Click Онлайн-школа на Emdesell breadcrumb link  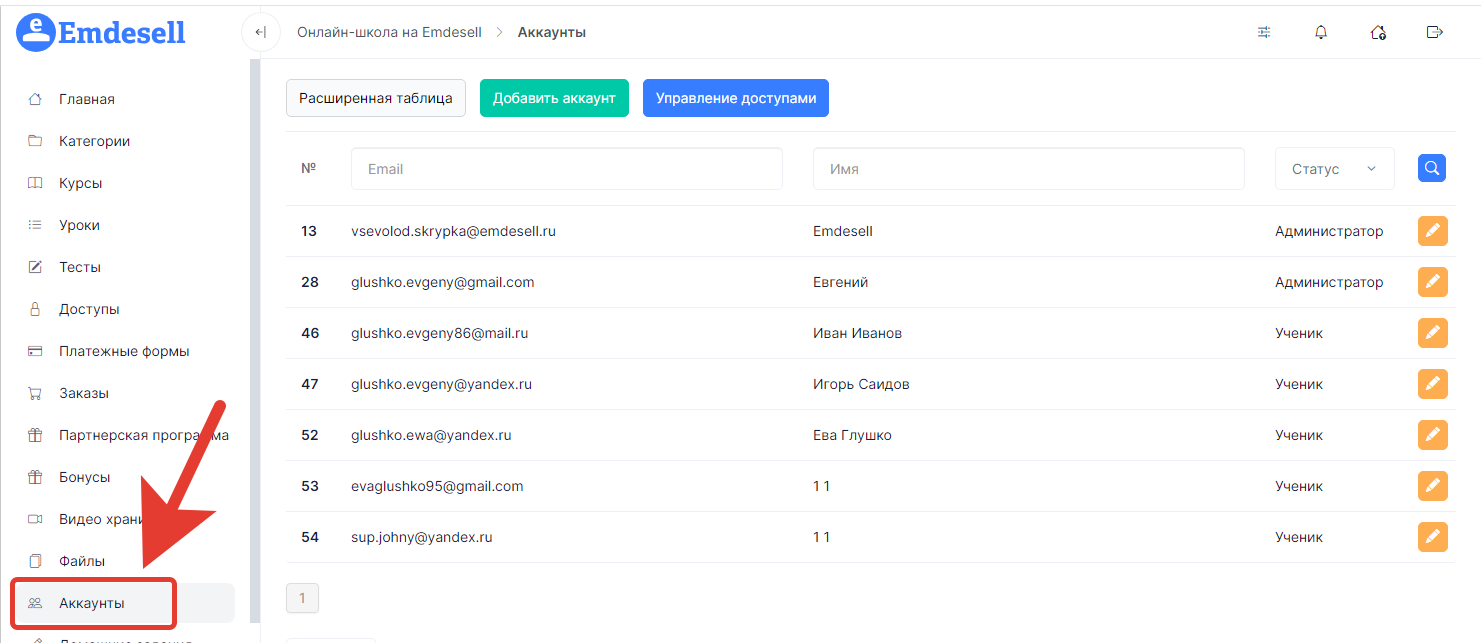pos(389,32)
